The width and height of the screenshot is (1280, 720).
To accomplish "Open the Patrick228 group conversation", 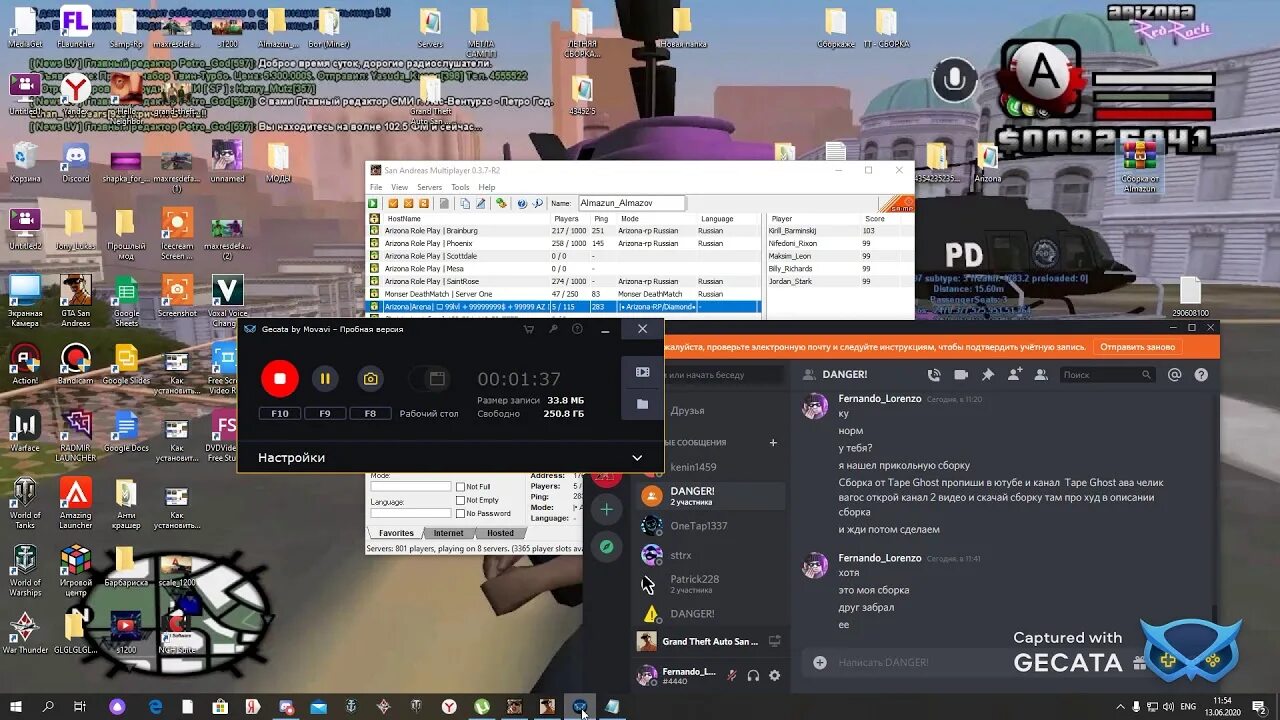I will point(711,584).
